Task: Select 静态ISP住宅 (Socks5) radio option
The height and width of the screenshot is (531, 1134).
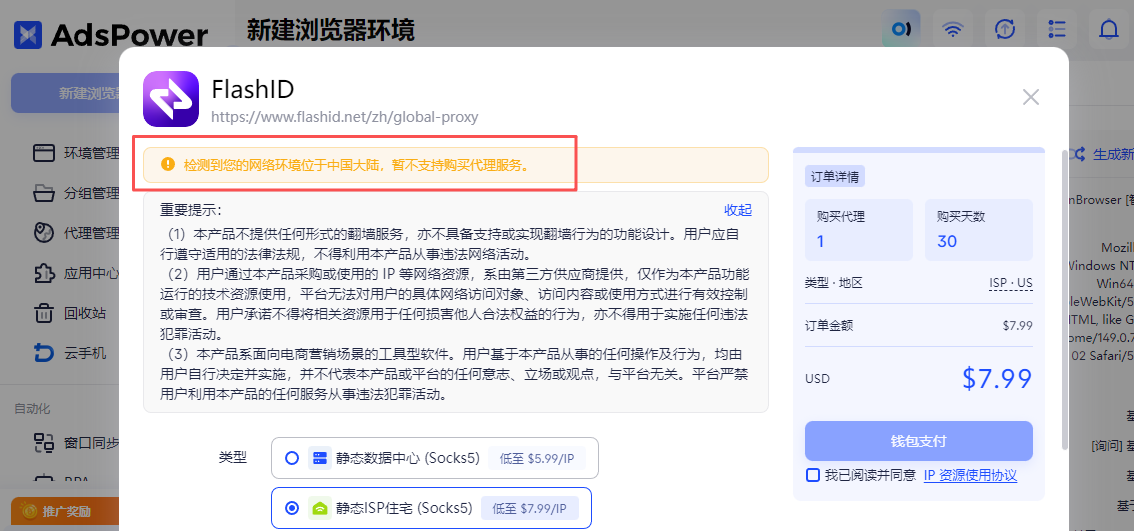Action: click(x=292, y=509)
